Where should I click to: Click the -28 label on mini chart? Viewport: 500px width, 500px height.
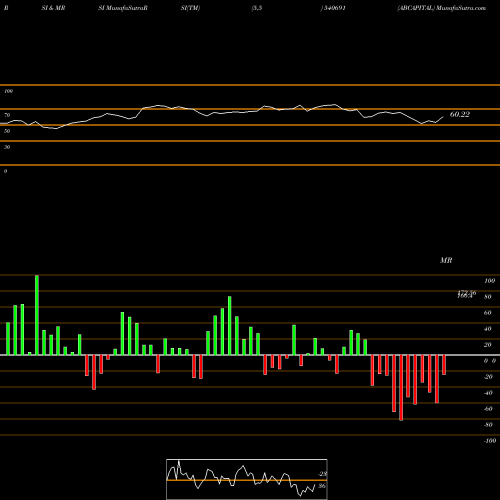pyautogui.click(x=322, y=474)
